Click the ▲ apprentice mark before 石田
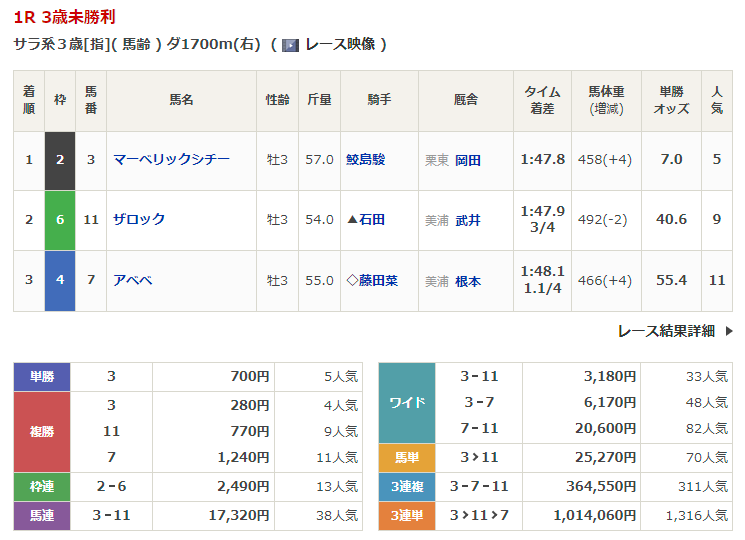This screenshot has height=540, width=745. pos(352,220)
